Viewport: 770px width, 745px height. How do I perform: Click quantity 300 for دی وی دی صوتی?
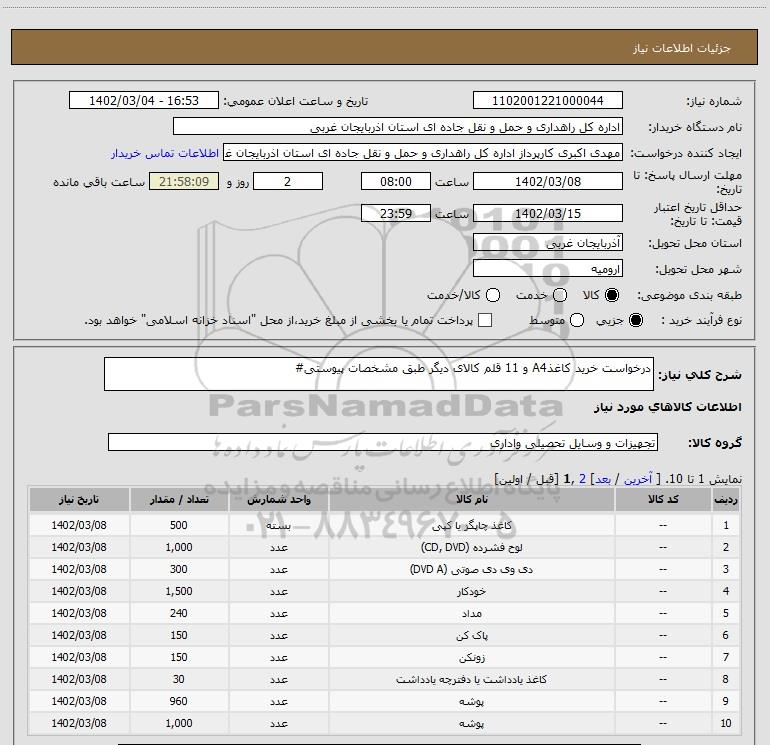tap(179, 569)
